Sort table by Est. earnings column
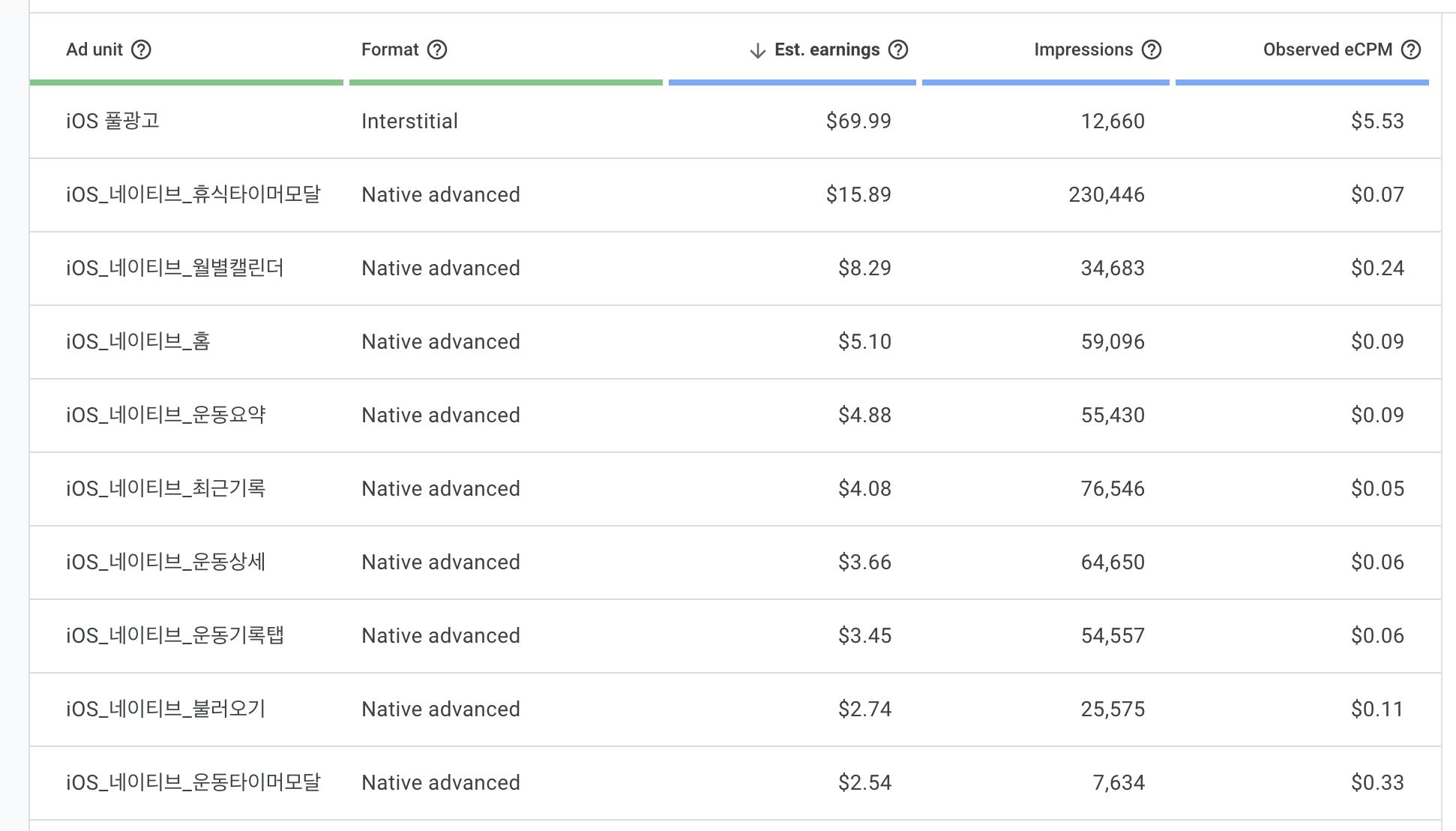 pyautogui.click(x=826, y=49)
